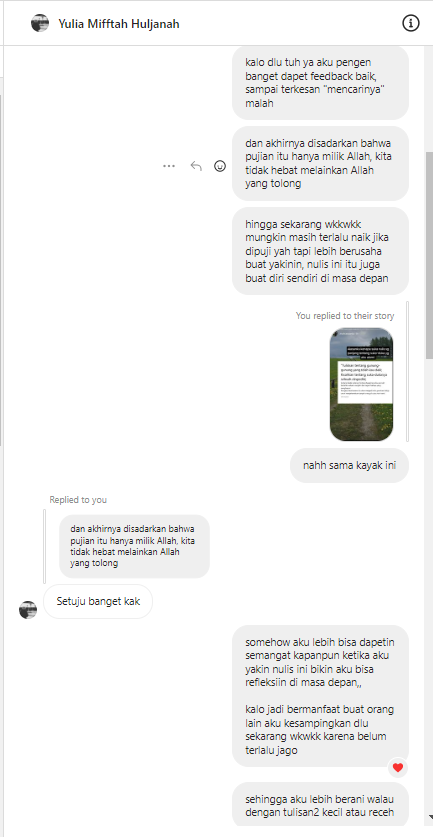Screen dimensions: 433x837
Task: Select message starting "sehingga aku lebih berani"
Action: (320, 805)
